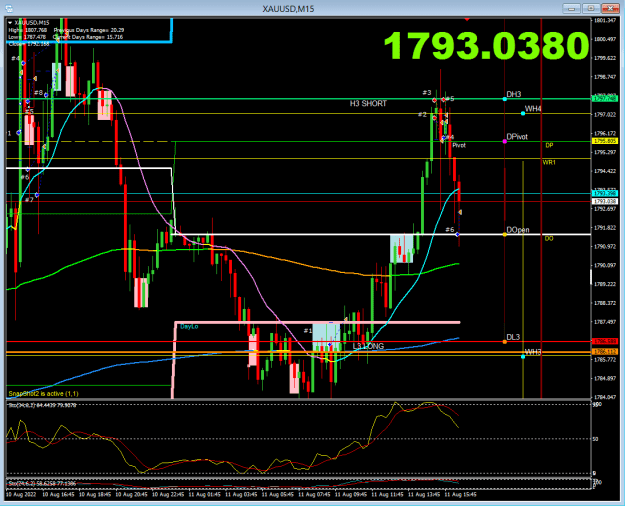This screenshot has height=506, width=625.
Task: Click the 1784.047 price scale value
Action: [x=605, y=397]
